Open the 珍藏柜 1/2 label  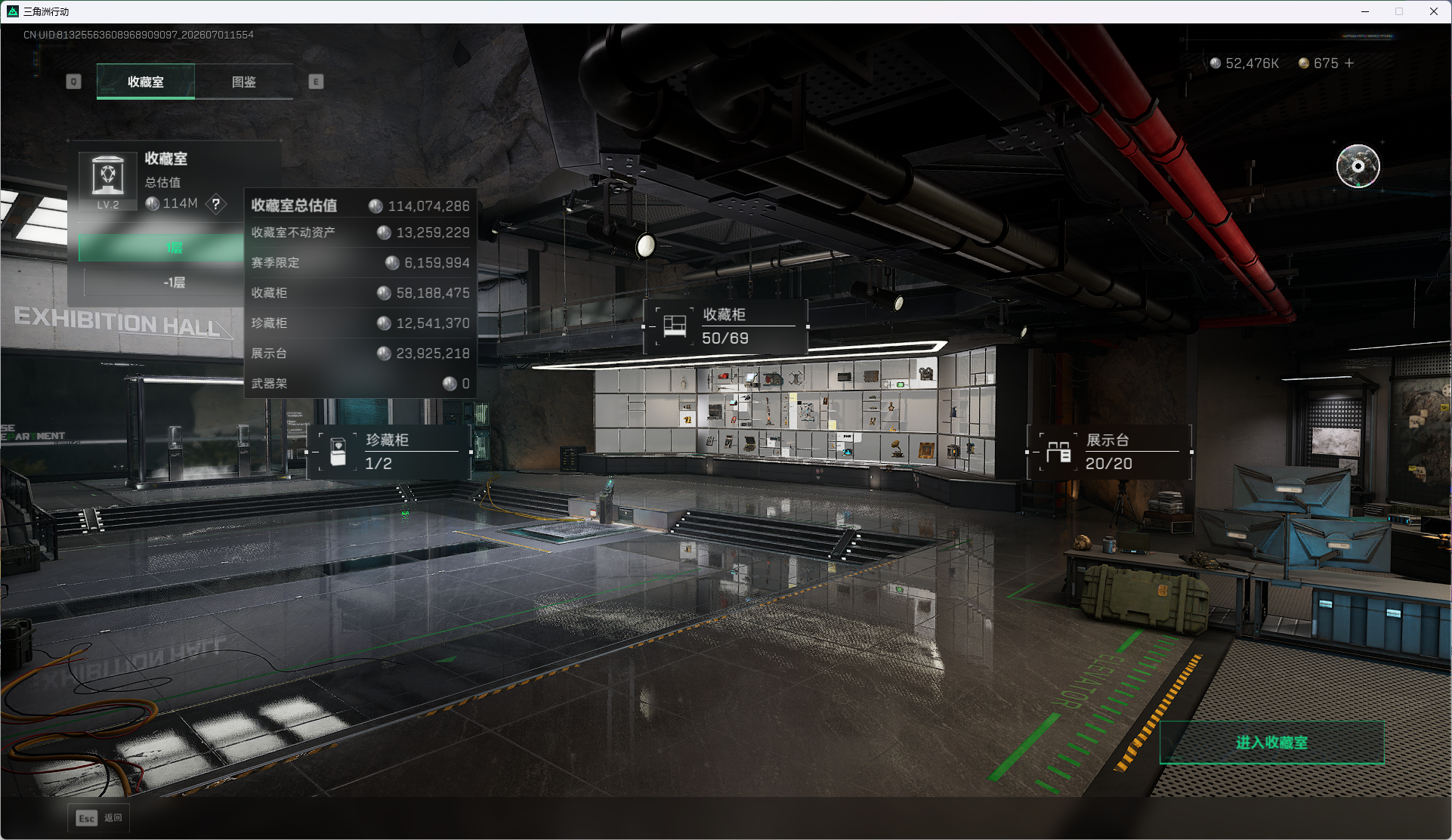click(x=388, y=452)
